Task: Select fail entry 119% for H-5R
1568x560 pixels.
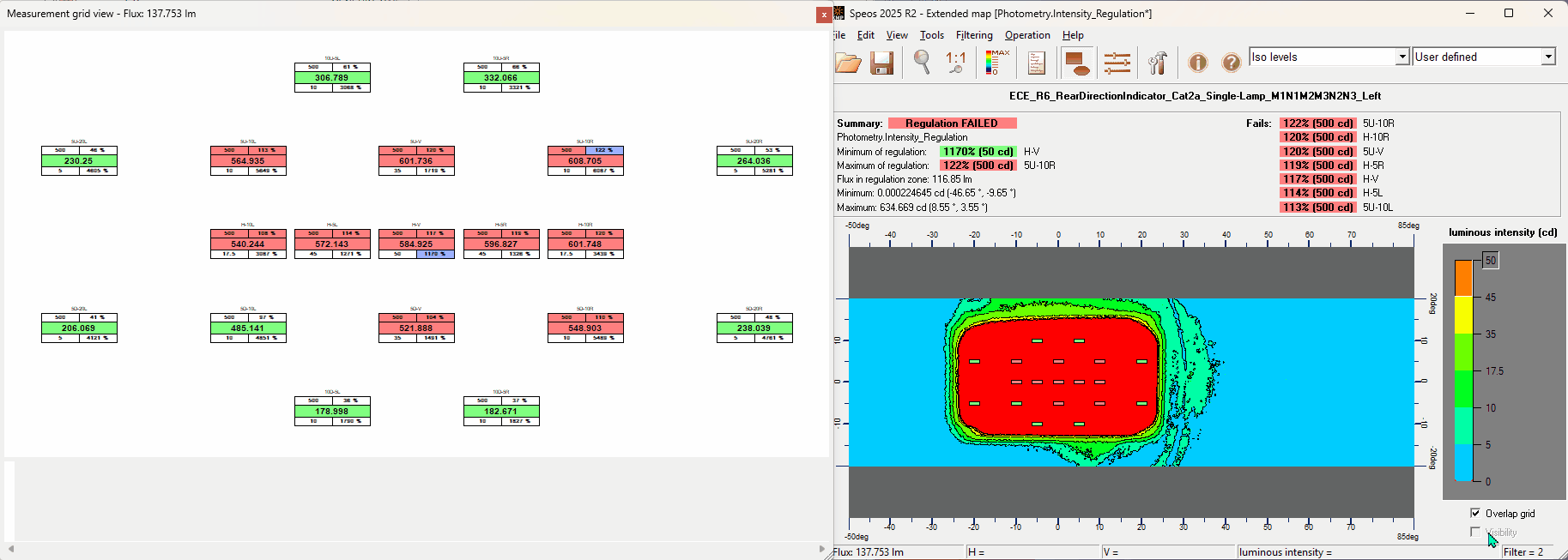Action: point(1318,166)
